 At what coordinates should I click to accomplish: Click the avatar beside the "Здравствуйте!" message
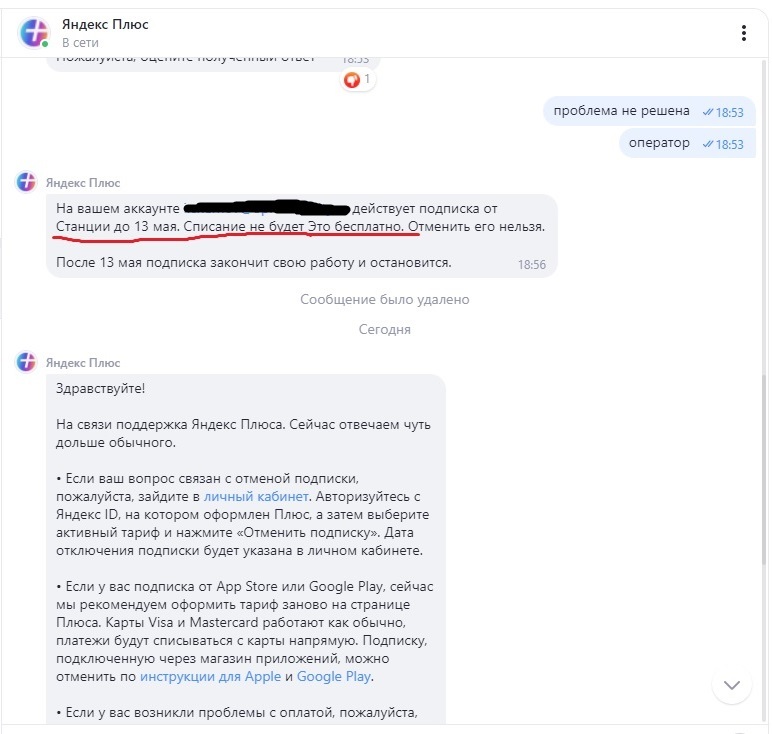tap(27, 362)
